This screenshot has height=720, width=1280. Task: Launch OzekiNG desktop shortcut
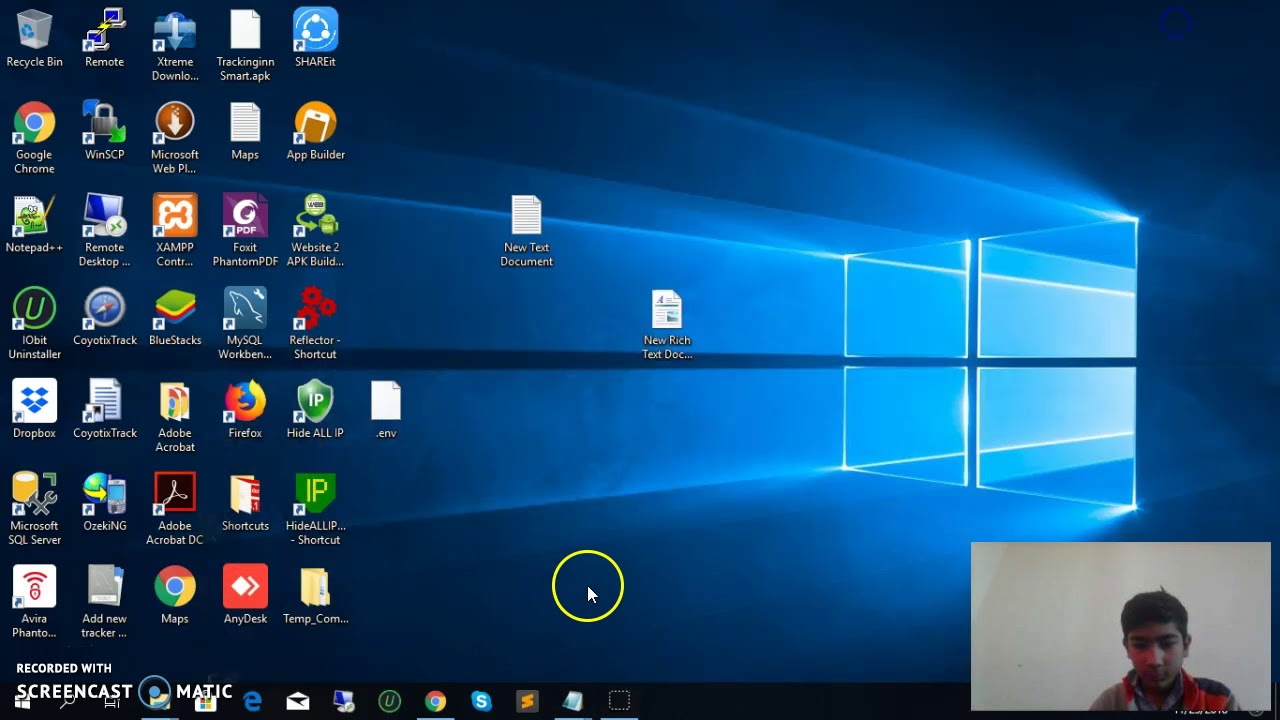pyautogui.click(x=105, y=503)
